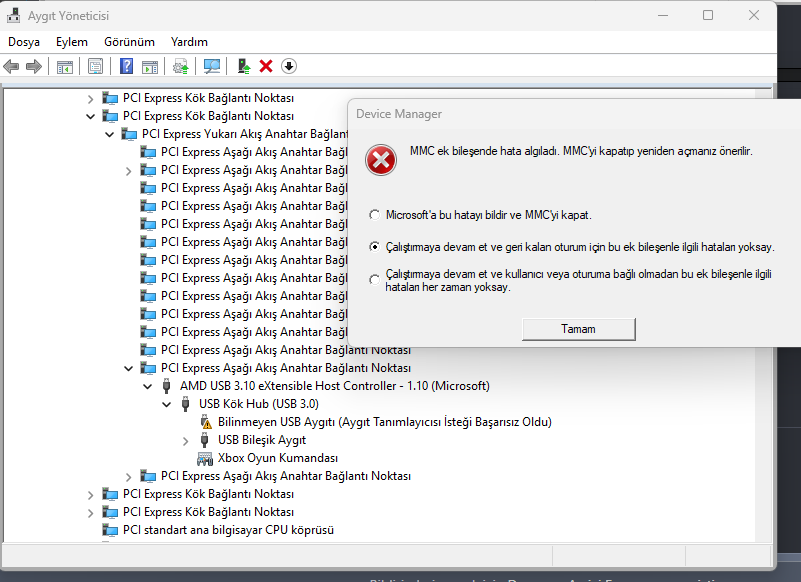Screen dimensions: 801x582
Task: Select the 'Xbox Oyun Kumandası' label
Action: 278,458
